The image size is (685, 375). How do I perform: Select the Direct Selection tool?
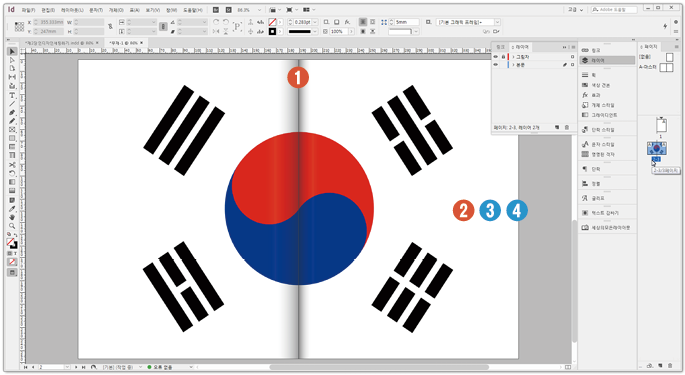coord(12,60)
